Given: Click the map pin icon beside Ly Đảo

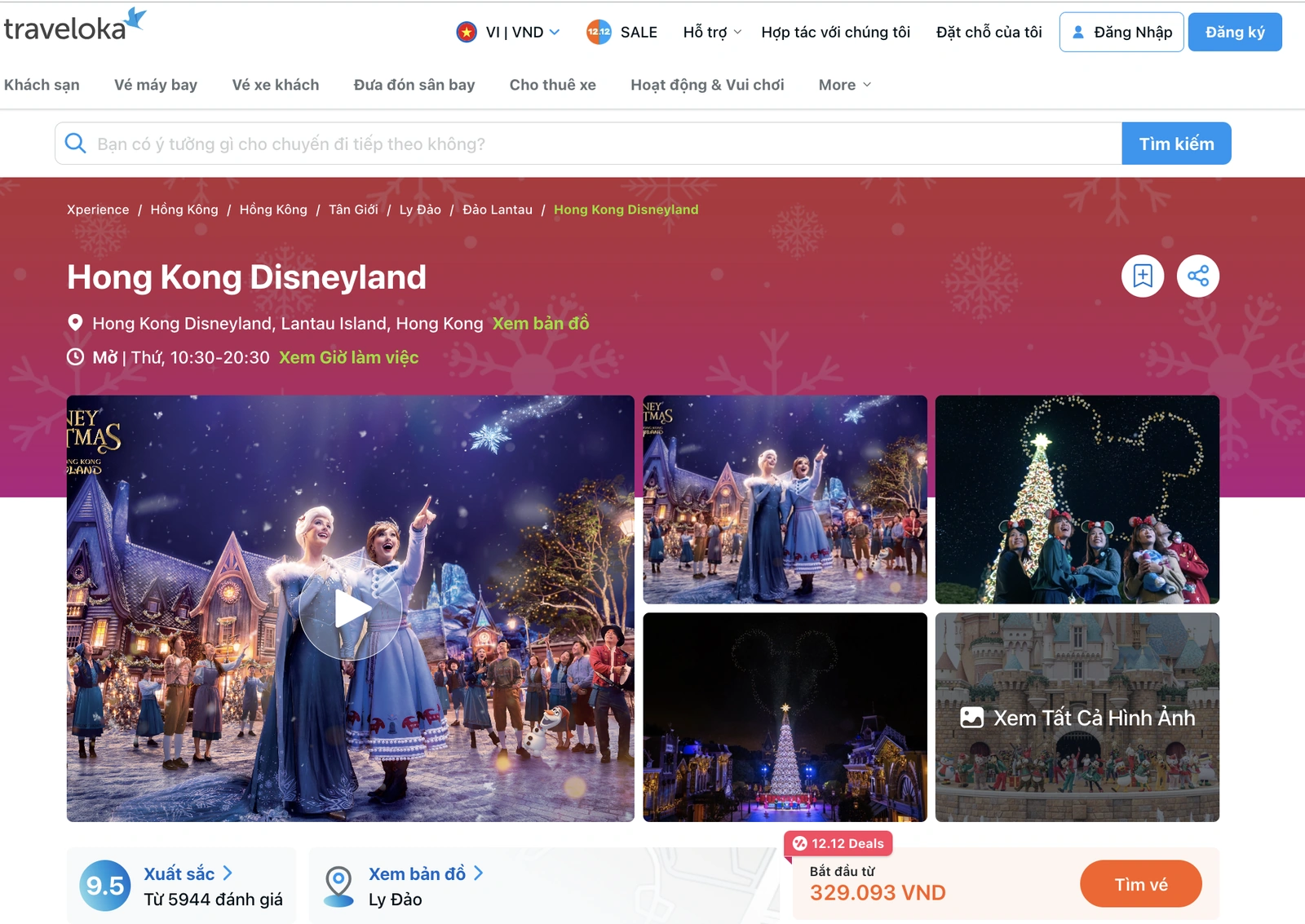Looking at the screenshot, I should [x=338, y=886].
